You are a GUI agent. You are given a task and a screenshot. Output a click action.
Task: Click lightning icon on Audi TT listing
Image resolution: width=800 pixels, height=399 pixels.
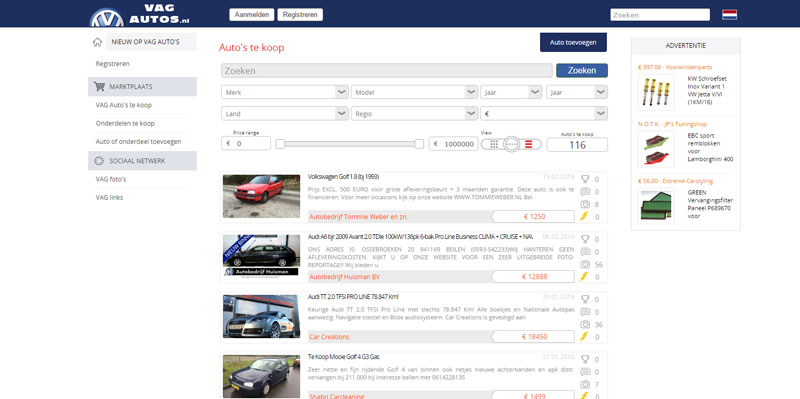[x=584, y=337]
